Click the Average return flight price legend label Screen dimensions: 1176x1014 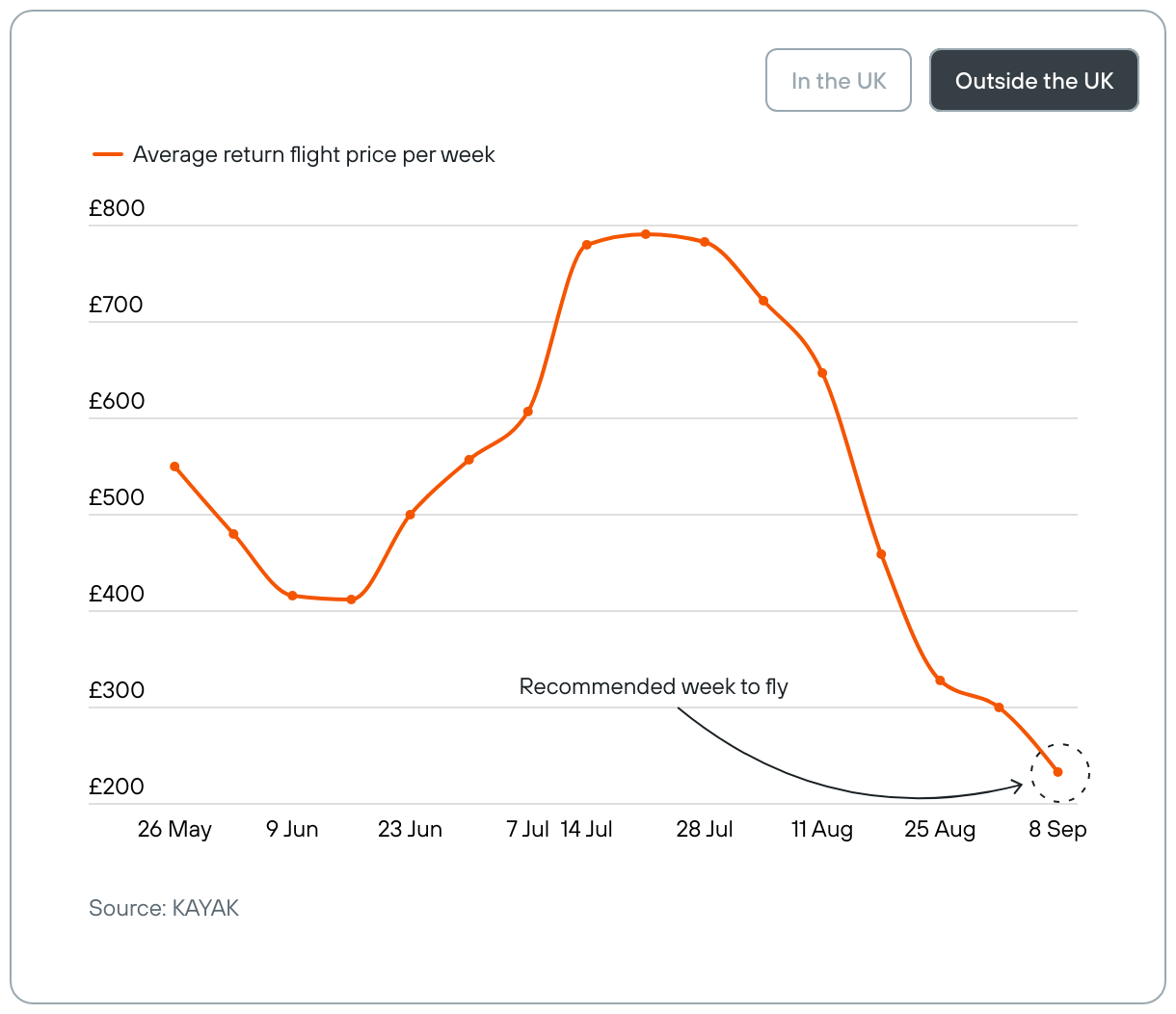(x=313, y=154)
